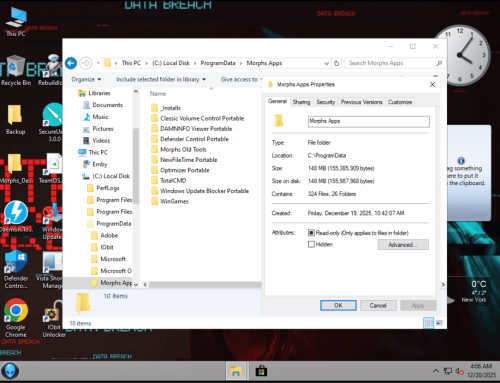The width and height of the screenshot is (500, 383).
Task: Open the Give access to dropdown
Action: [241, 79]
